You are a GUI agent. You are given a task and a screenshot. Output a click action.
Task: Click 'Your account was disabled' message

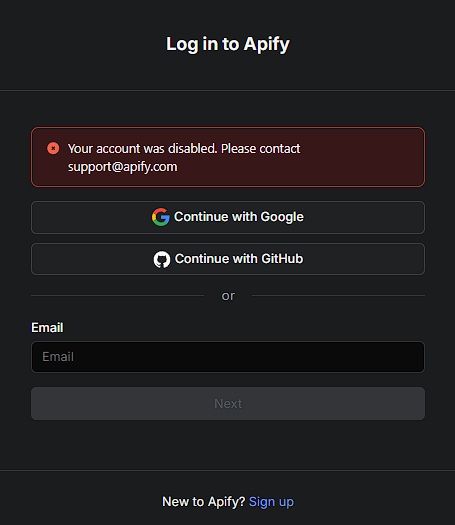[x=142, y=148]
